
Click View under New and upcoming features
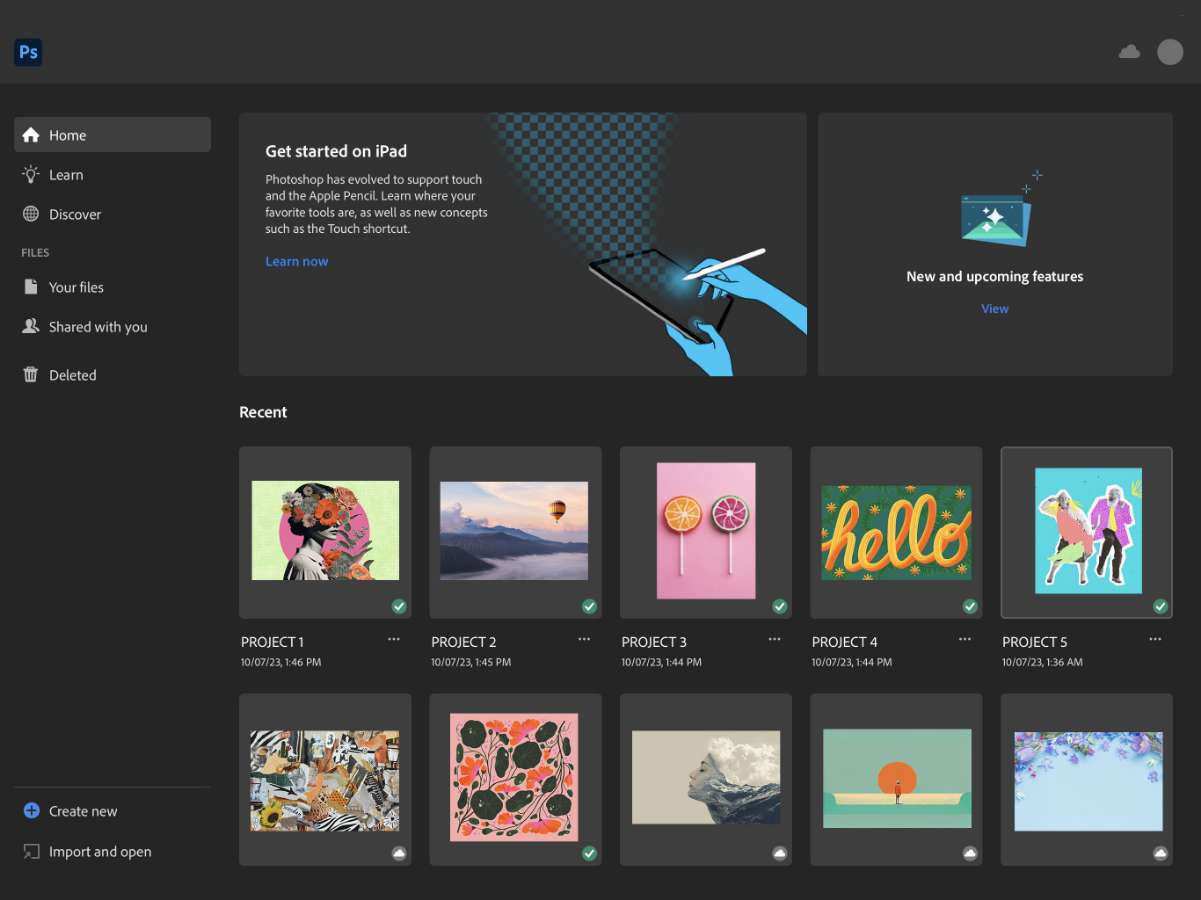click(x=994, y=308)
